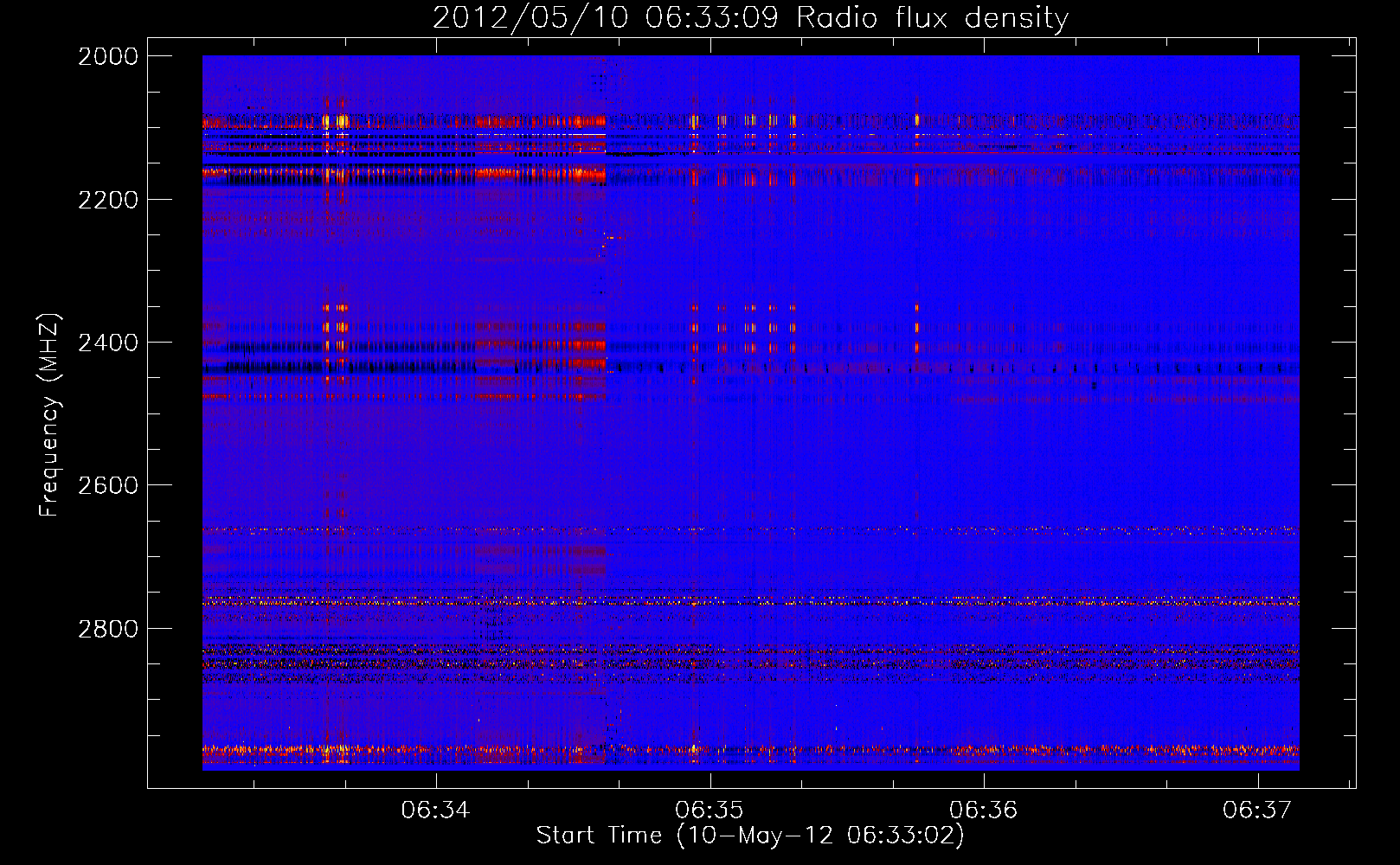
Task: Select the 2600 frequency tick label
Action: (108, 485)
